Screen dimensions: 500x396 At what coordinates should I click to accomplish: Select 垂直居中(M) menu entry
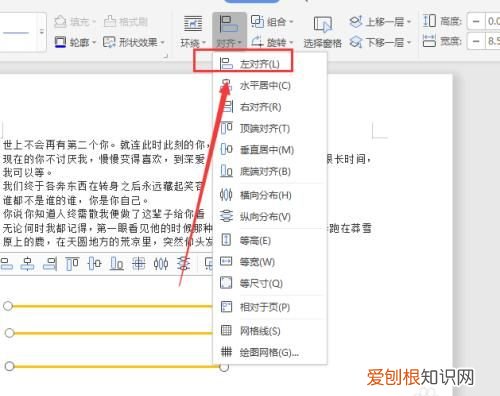click(270, 150)
